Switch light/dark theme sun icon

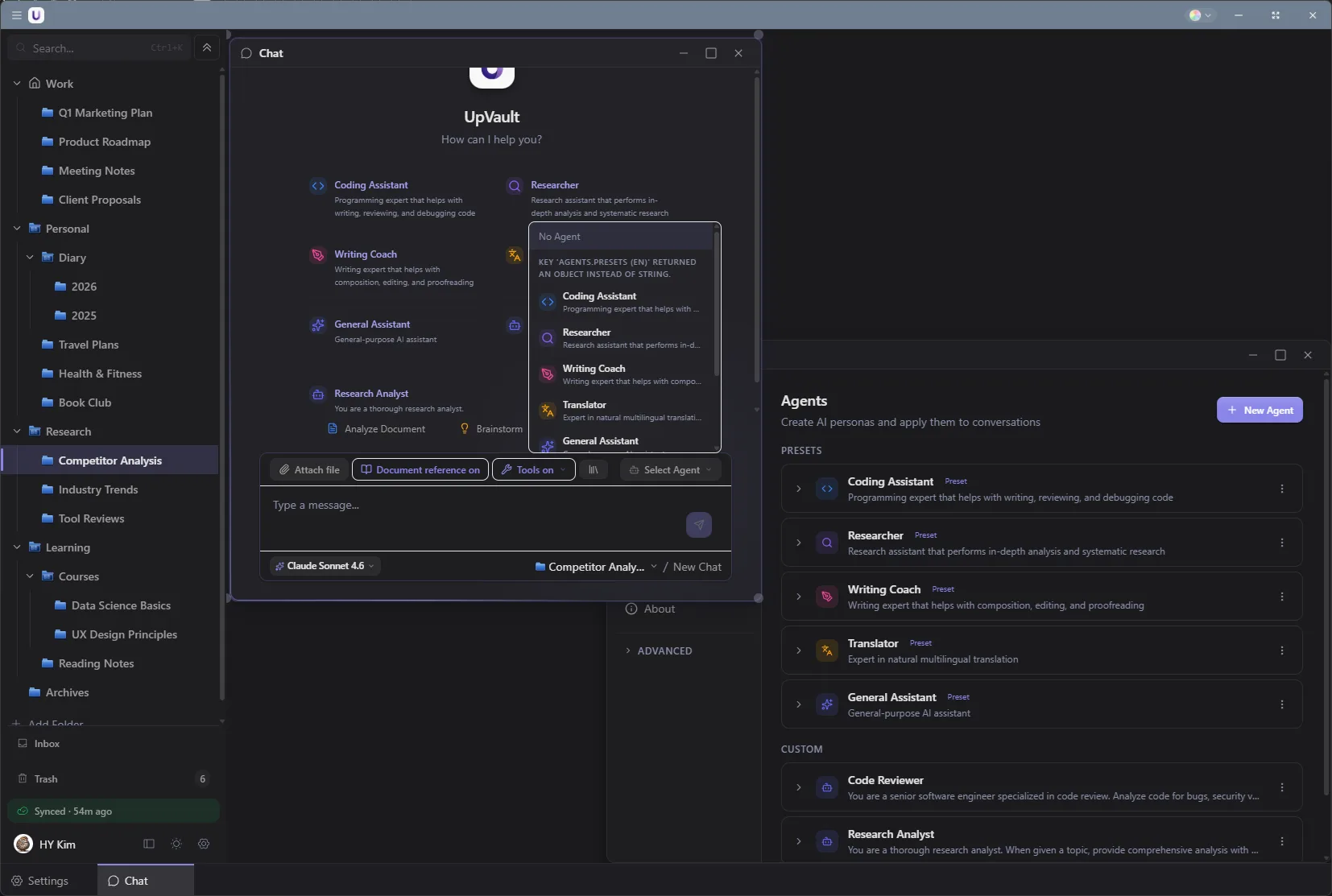(x=176, y=844)
